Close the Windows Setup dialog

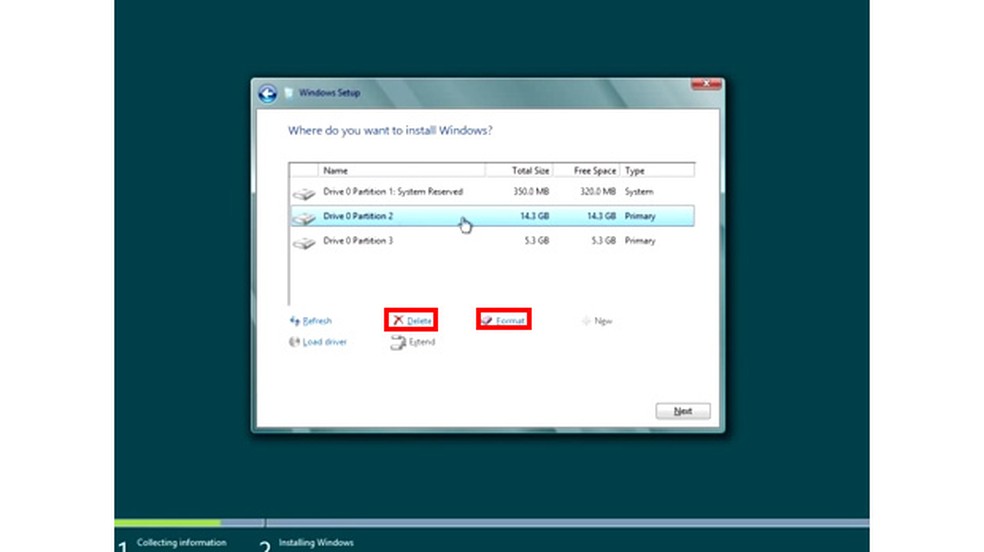click(706, 83)
